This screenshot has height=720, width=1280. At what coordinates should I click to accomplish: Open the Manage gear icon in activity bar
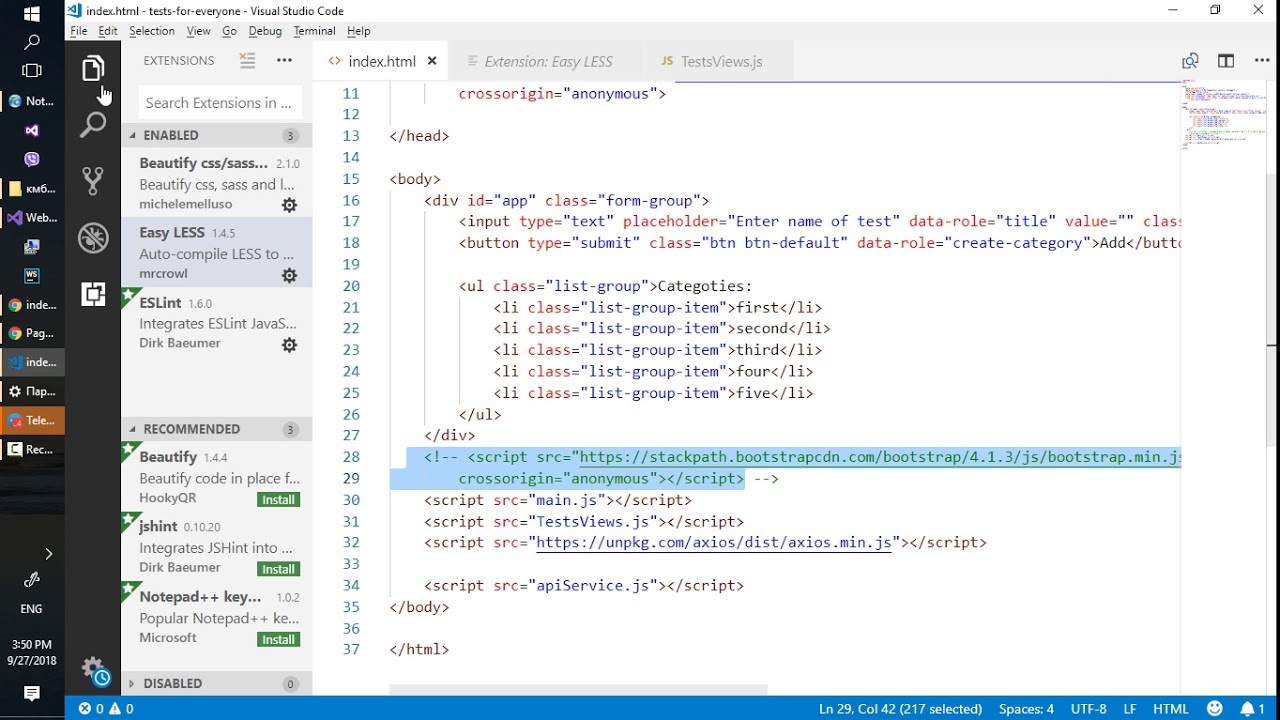pos(93,668)
